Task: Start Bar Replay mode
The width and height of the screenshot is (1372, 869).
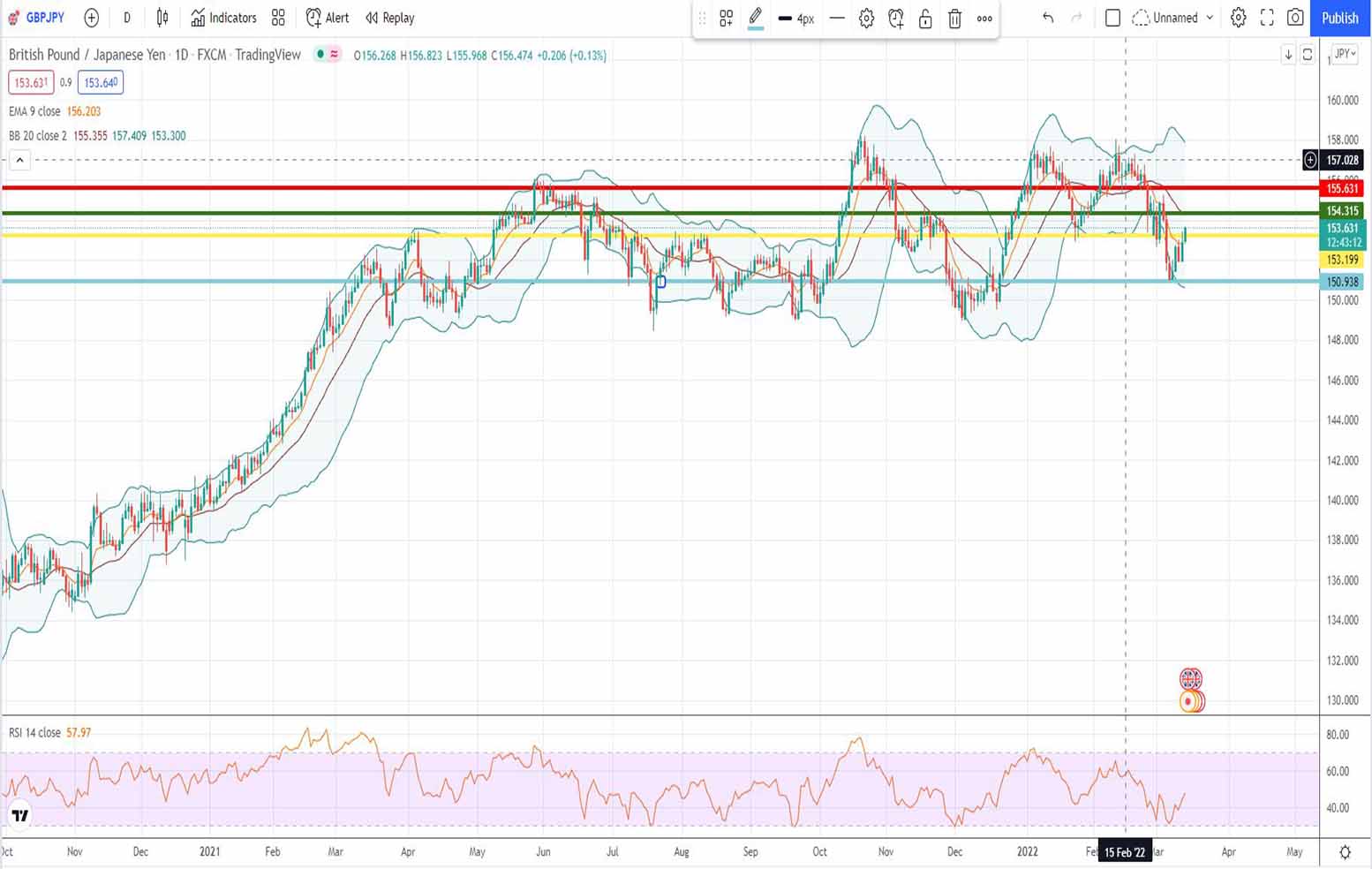Action: point(389,18)
